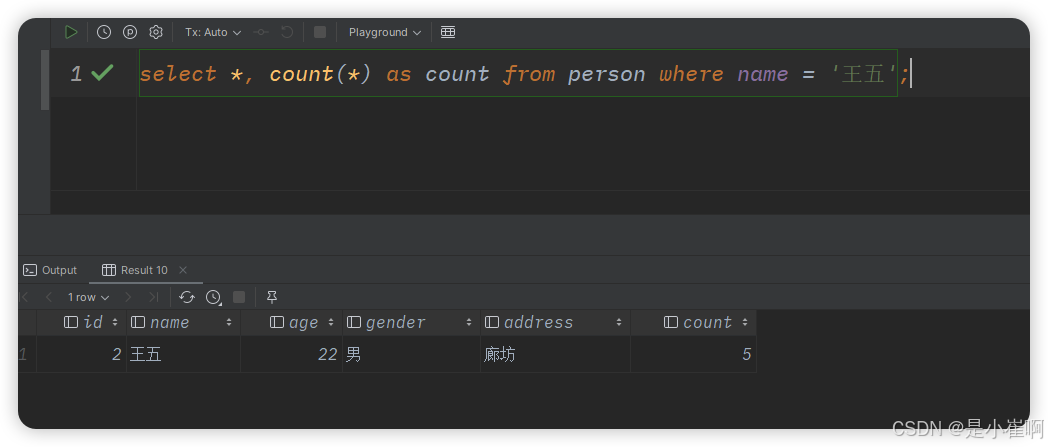Click inside the SQL select statement
Screen dimensions: 1048x447
[518, 73]
